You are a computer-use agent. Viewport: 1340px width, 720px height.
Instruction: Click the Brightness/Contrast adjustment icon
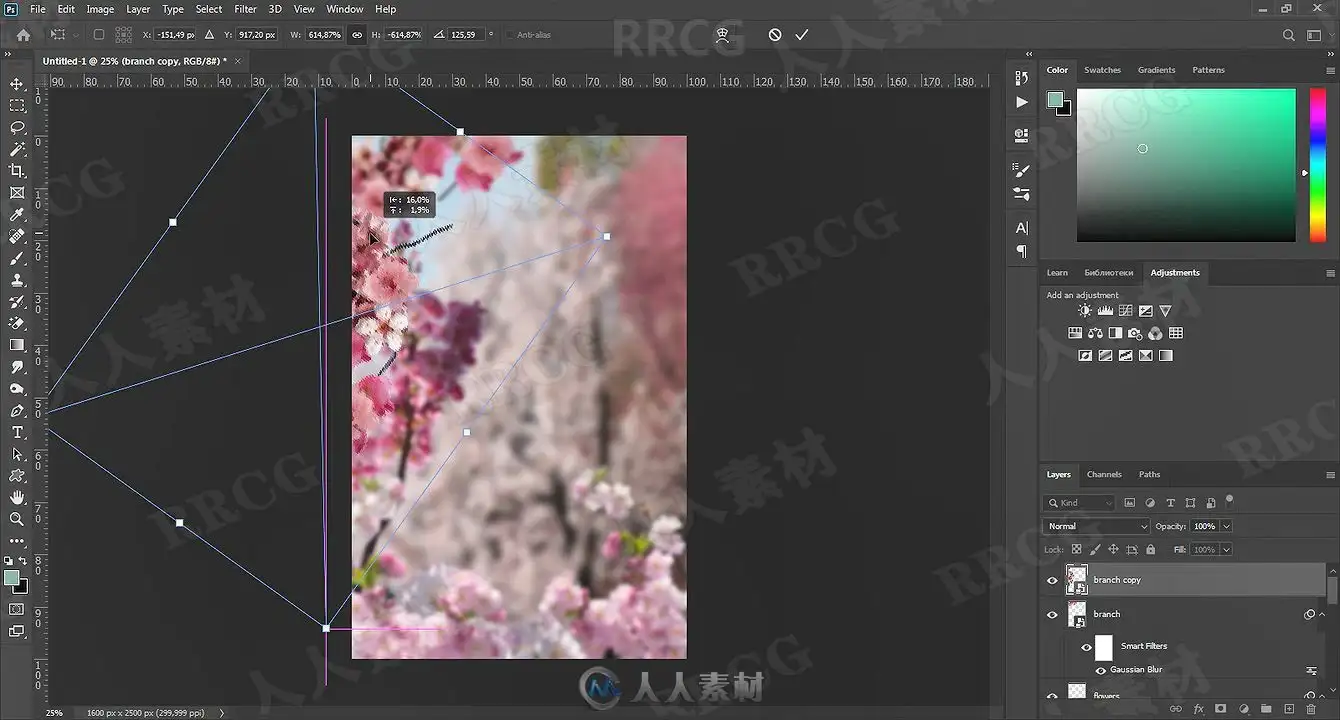pyautogui.click(x=1085, y=311)
